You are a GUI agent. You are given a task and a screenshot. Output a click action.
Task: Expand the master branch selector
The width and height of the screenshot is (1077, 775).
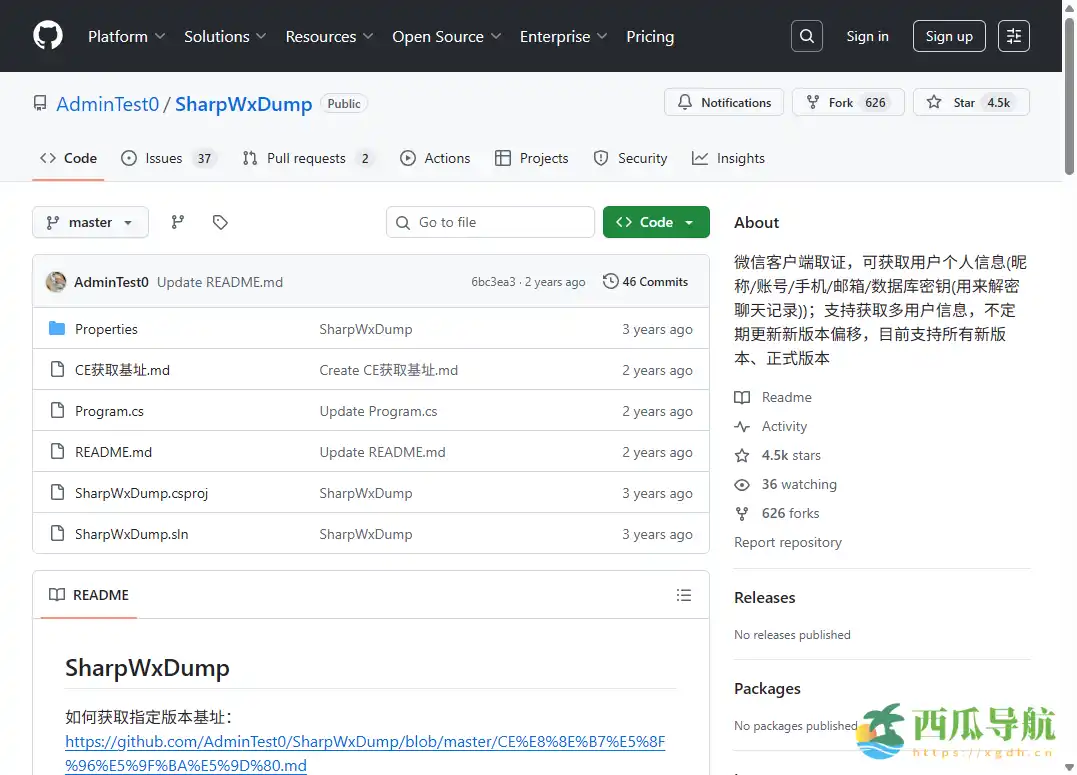click(x=90, y=221)
